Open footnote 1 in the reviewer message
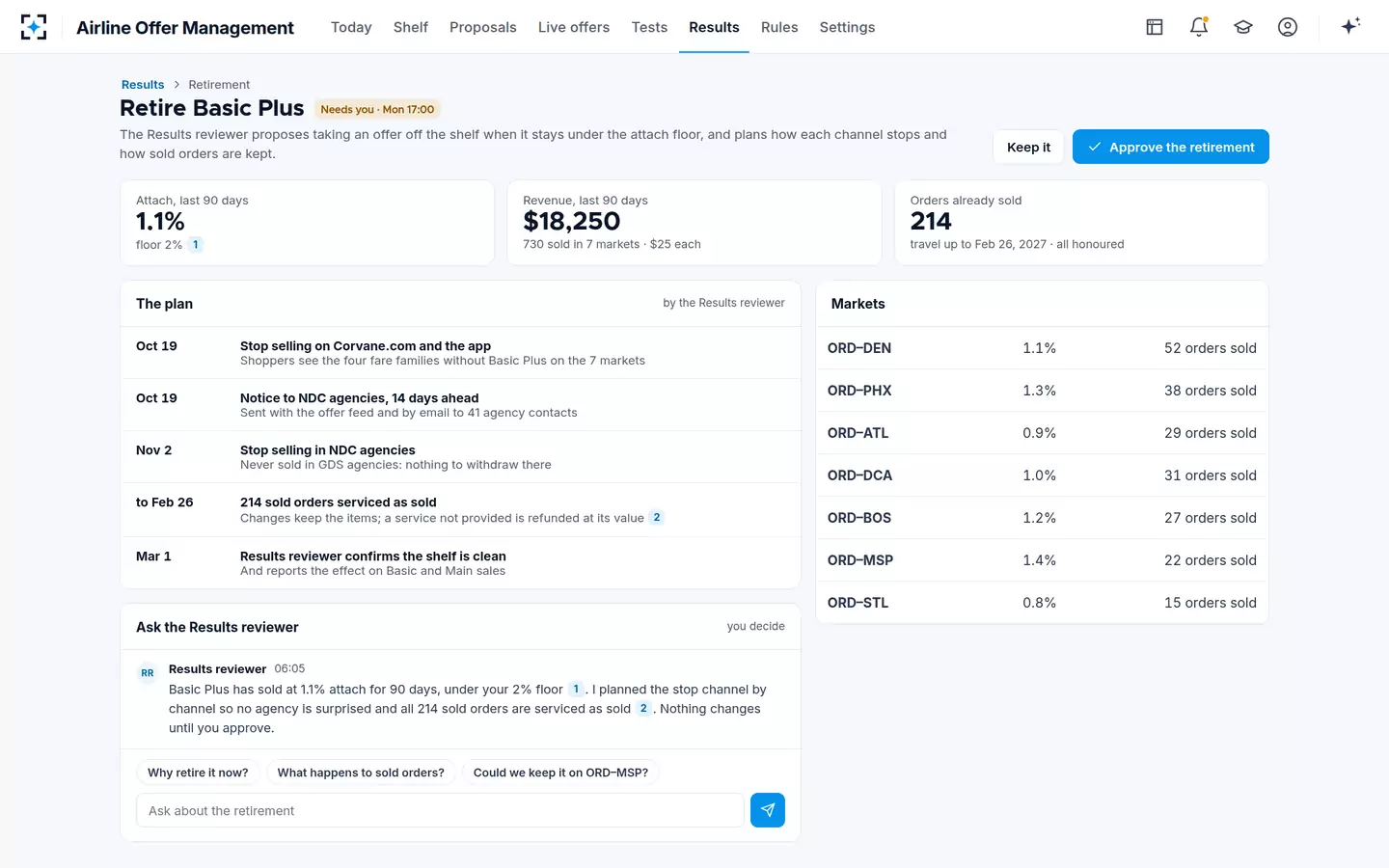Image resolution: width=1389 pixels, height=868 pixels. pos(576,690)
